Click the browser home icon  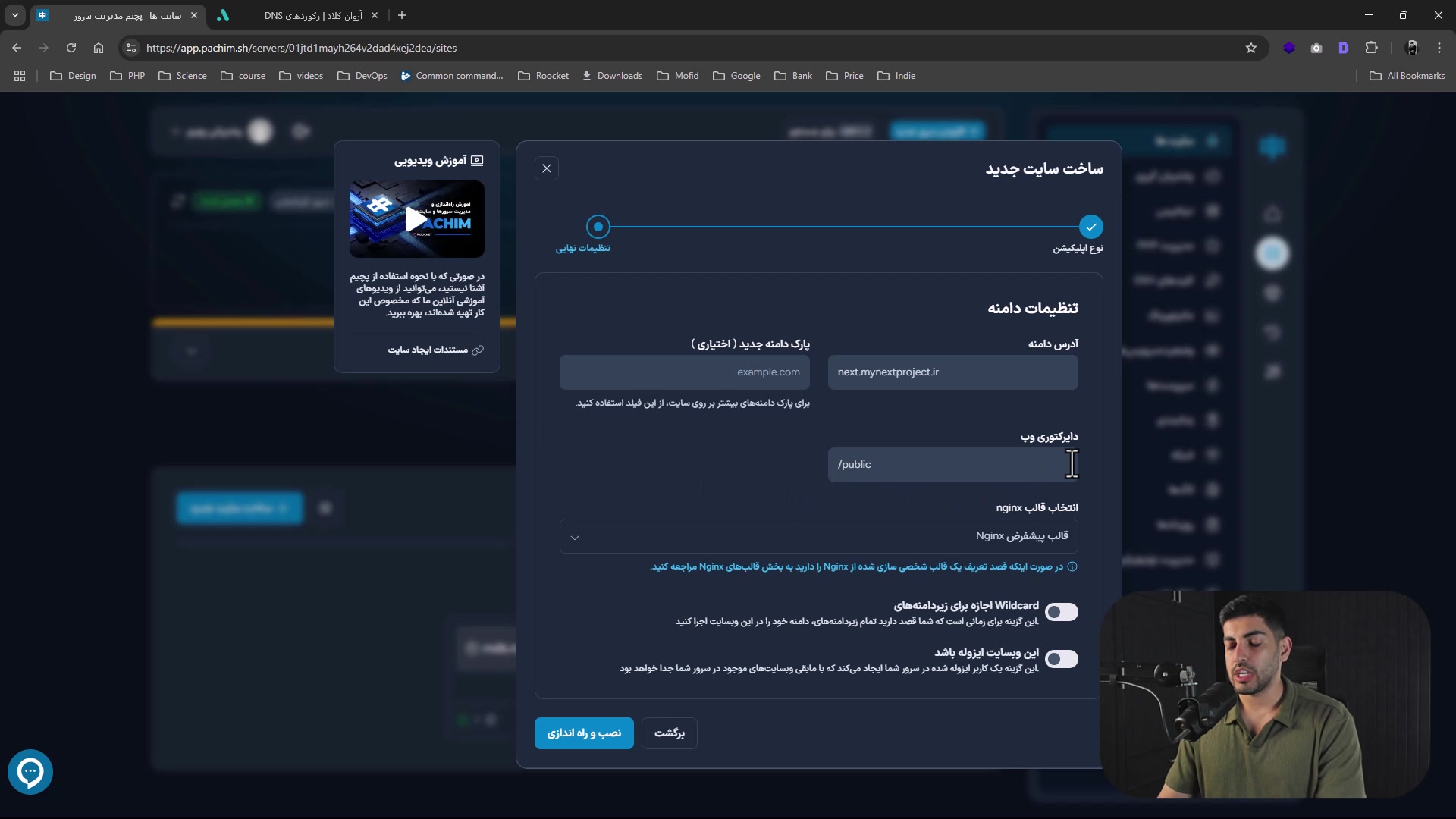pyautogui.click(x=99, y=48)
